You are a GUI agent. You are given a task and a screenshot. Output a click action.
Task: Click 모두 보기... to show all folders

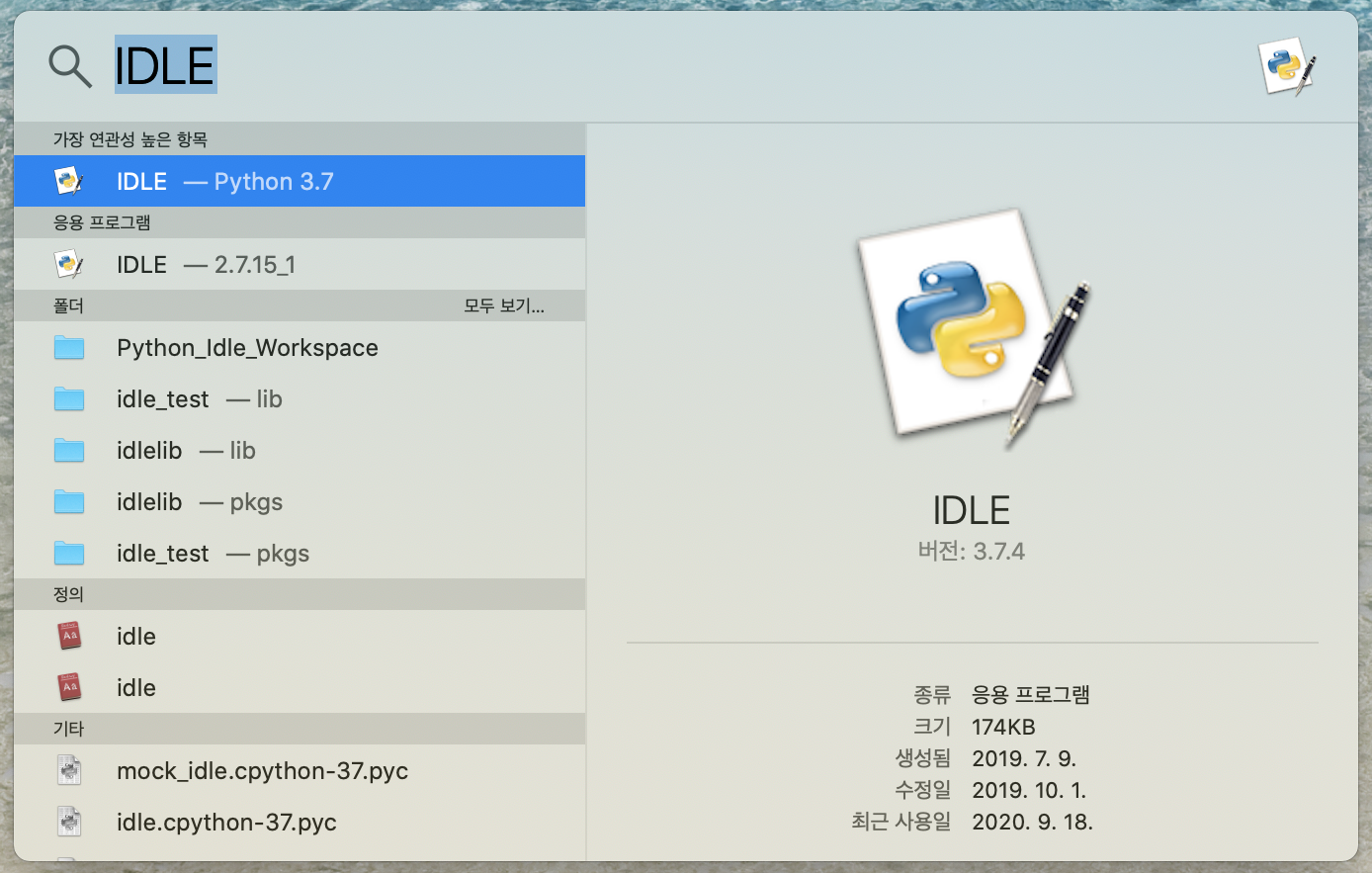504,306
